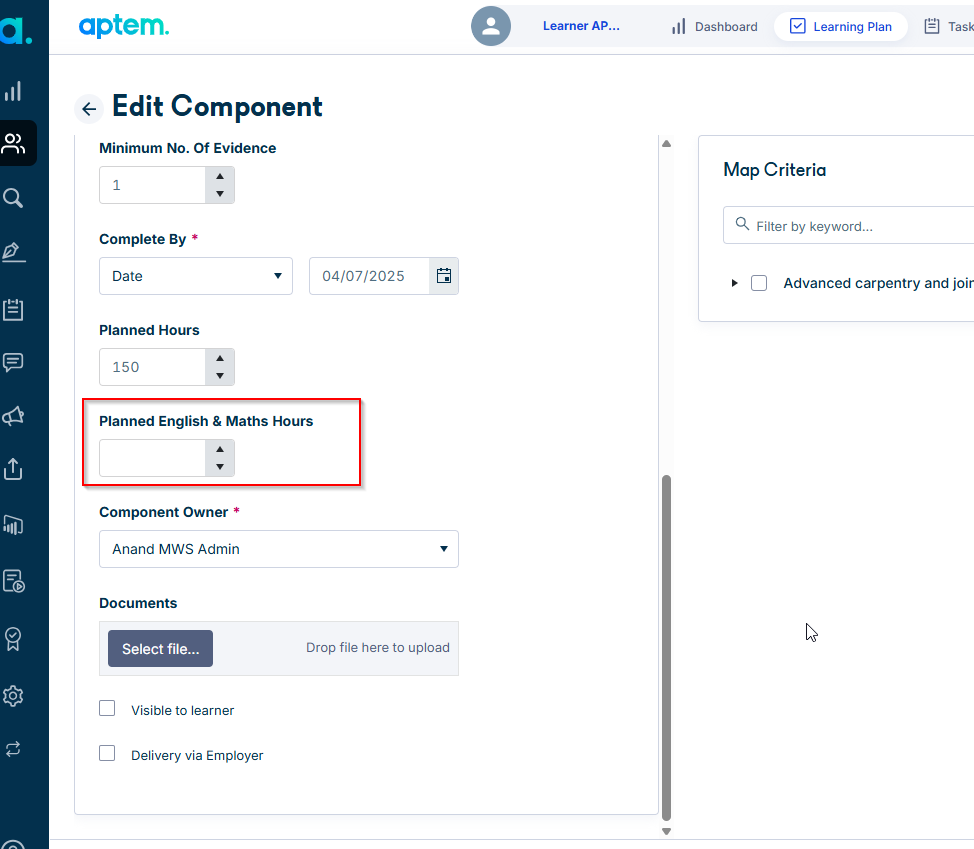Open the users icon in sidebar

(x=14, y=143)
